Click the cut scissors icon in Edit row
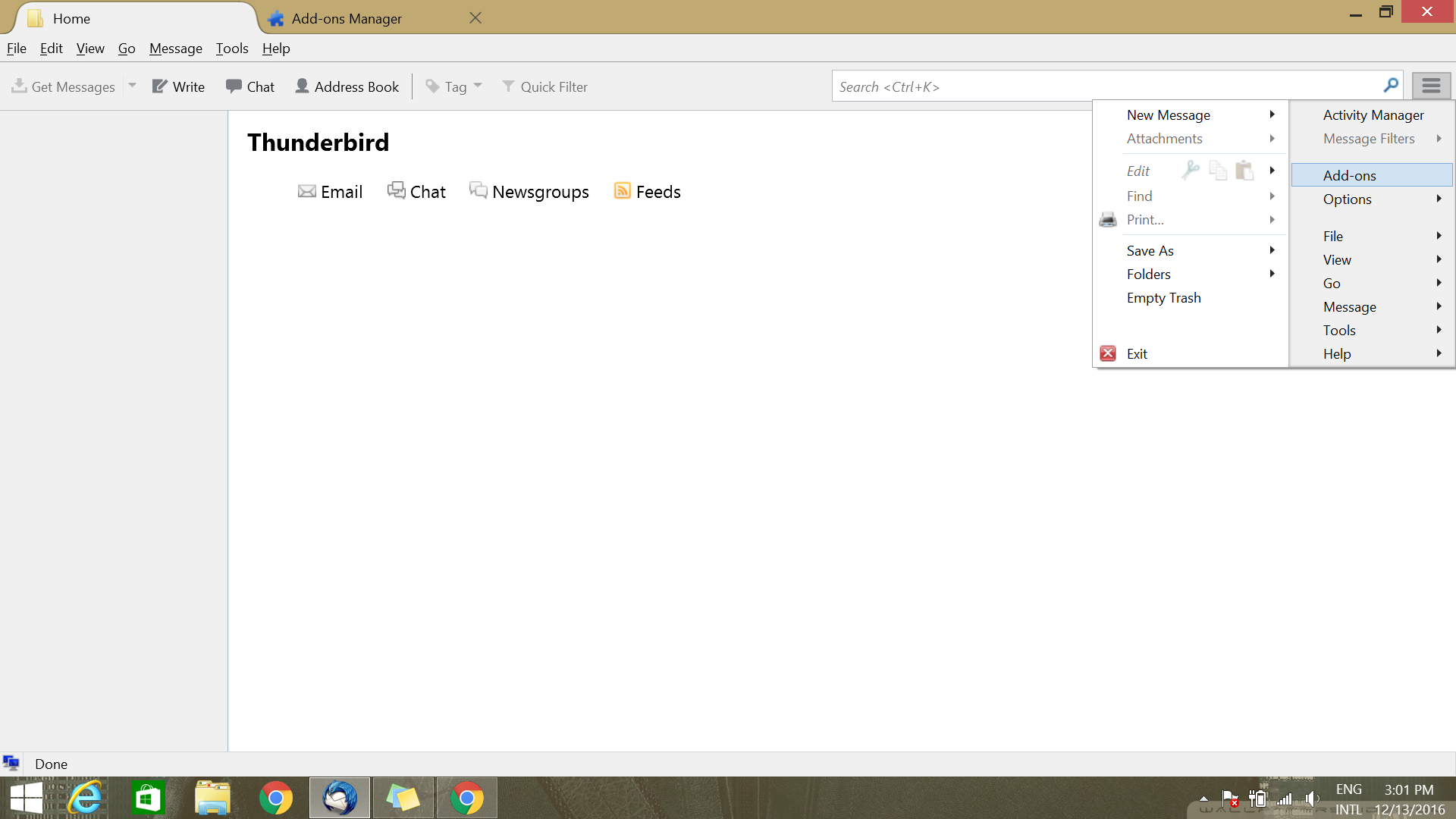 click(x=1191, y=170)
